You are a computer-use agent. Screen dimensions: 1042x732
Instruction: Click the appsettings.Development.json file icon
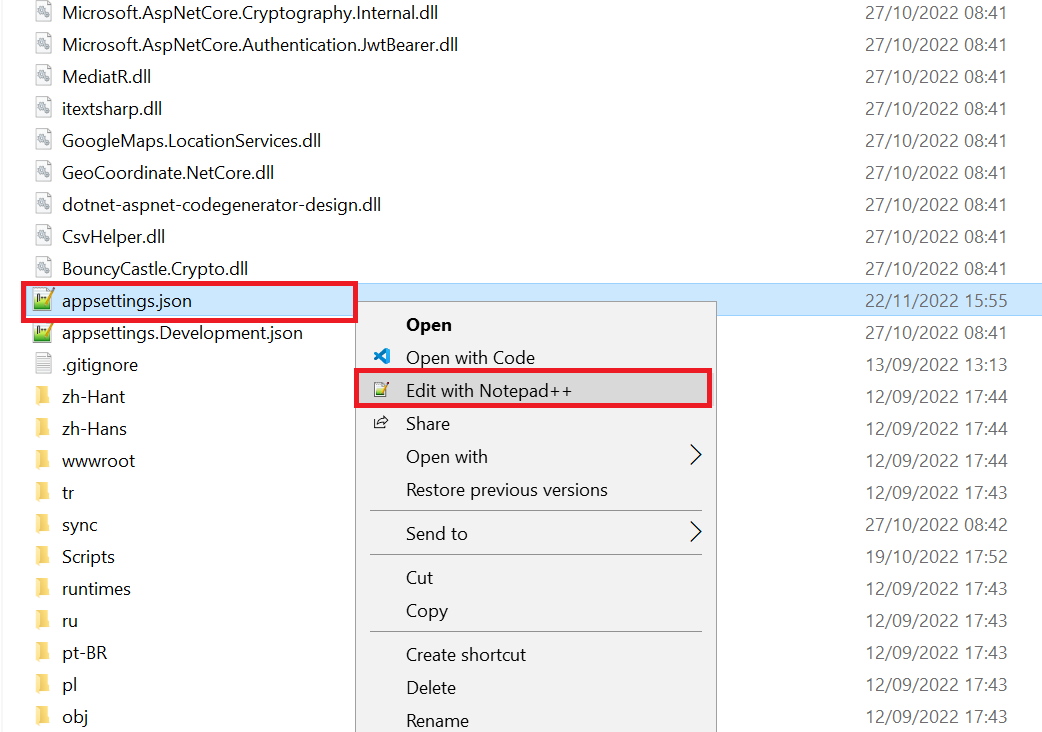click(43, 332)
